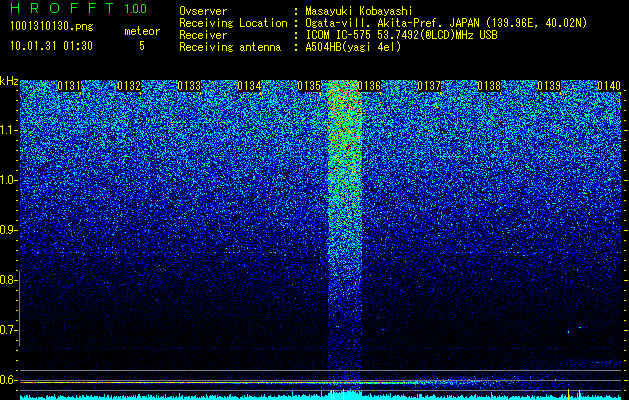
Task: Click the 0.7 kHz axis label
Action: click(x=7, y=330)
